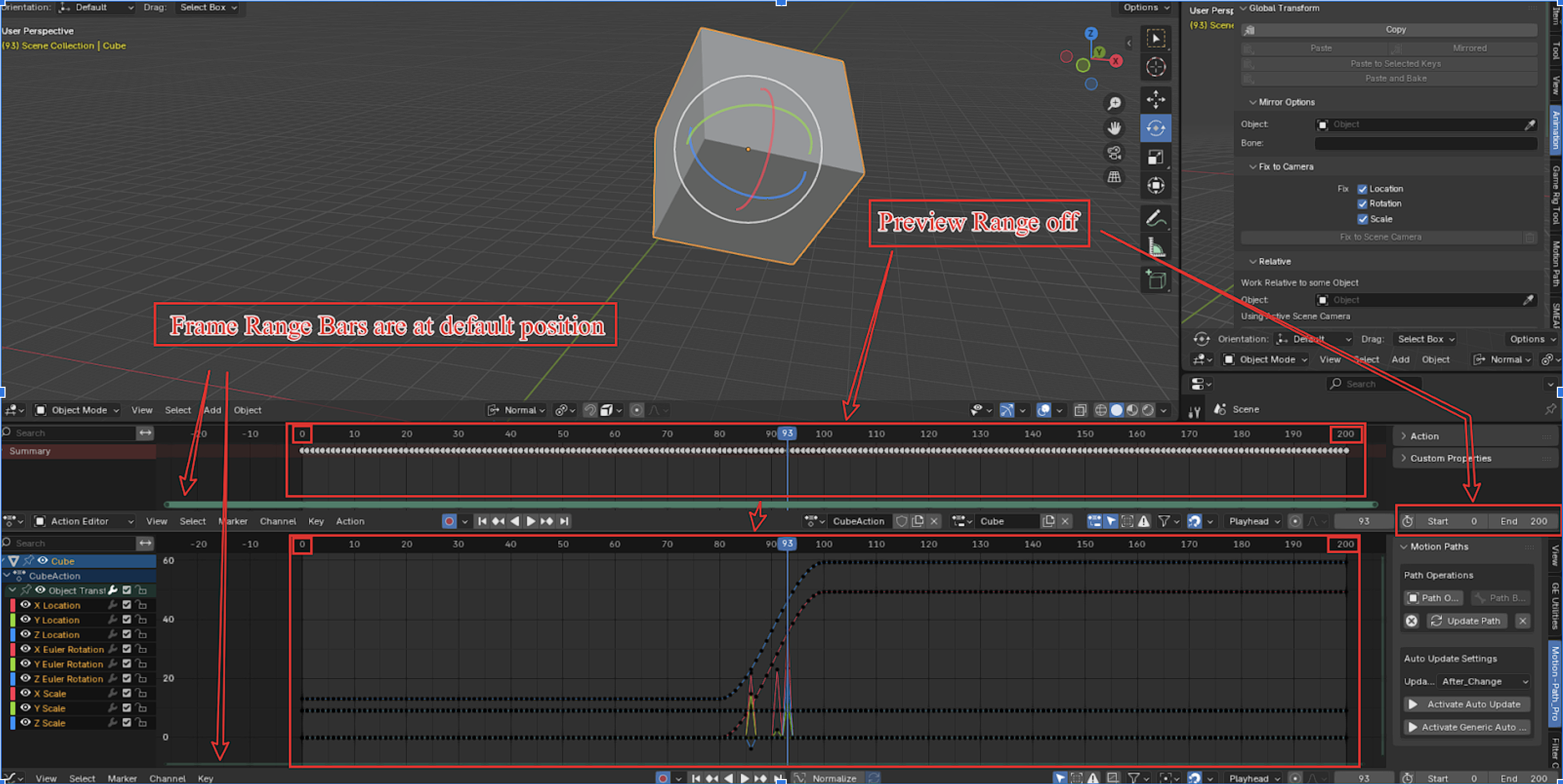The width and height of the screenshot is (1563, 784).
Task: Jump to start frame in Action Editor
Action: point(482,521)
